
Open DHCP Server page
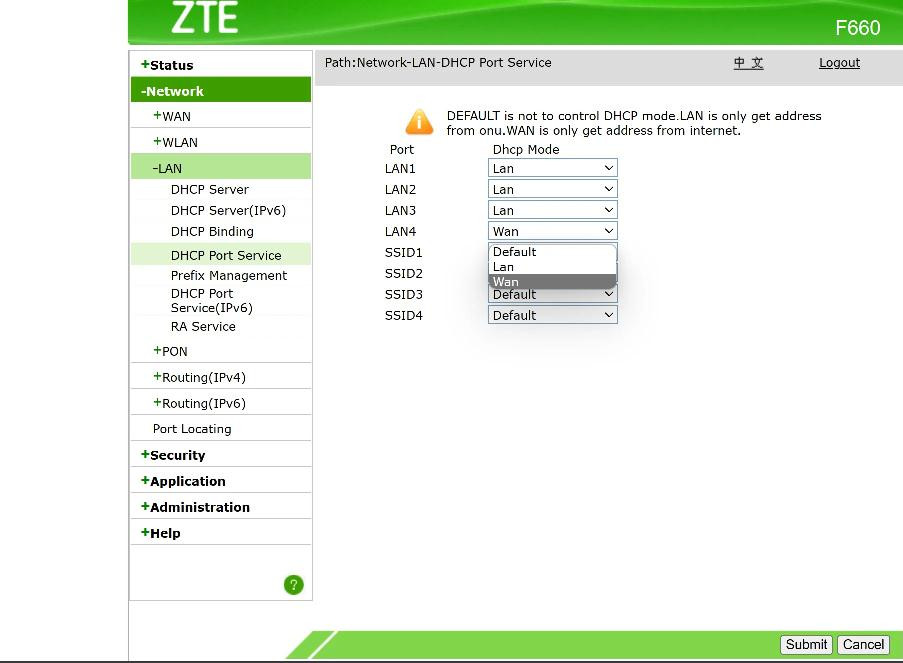210,190
